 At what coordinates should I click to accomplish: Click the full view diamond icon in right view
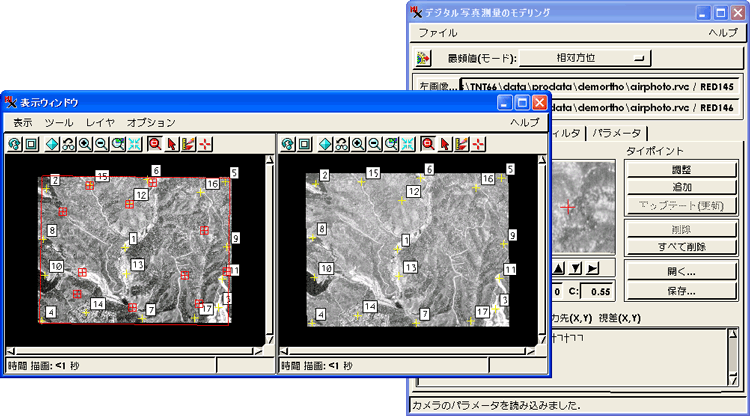[x=324, y=144]
